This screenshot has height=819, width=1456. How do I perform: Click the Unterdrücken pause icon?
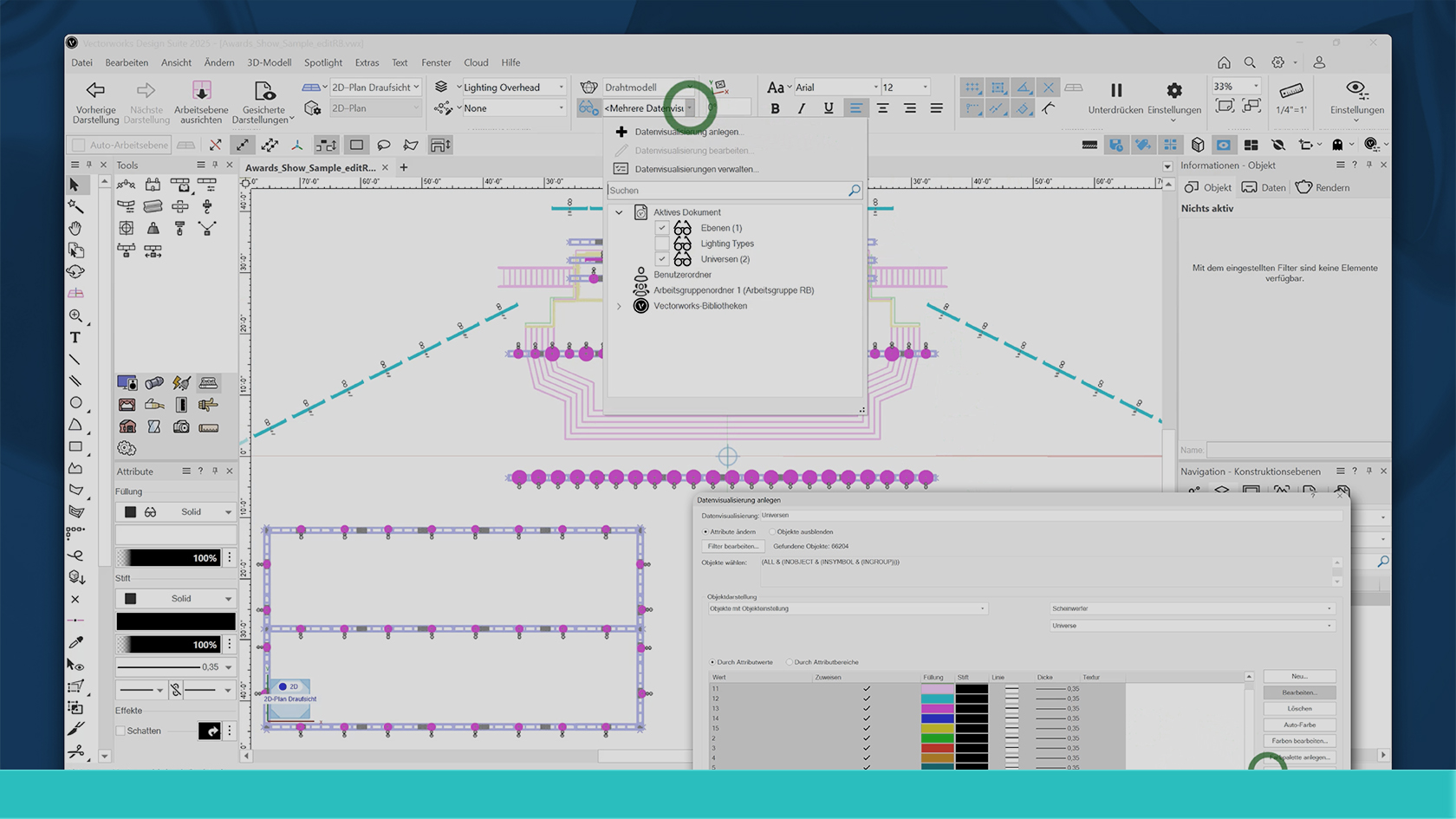pos(1115,90)
